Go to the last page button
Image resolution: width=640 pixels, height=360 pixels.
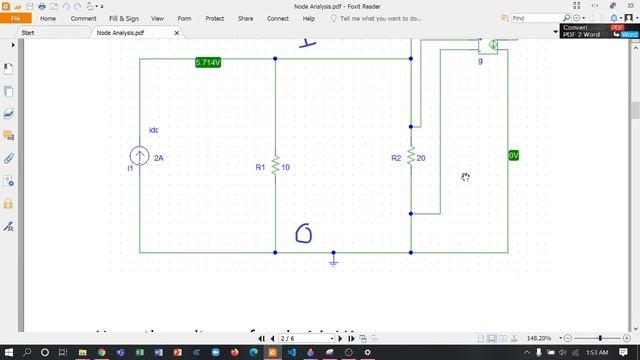click(351, 338)
